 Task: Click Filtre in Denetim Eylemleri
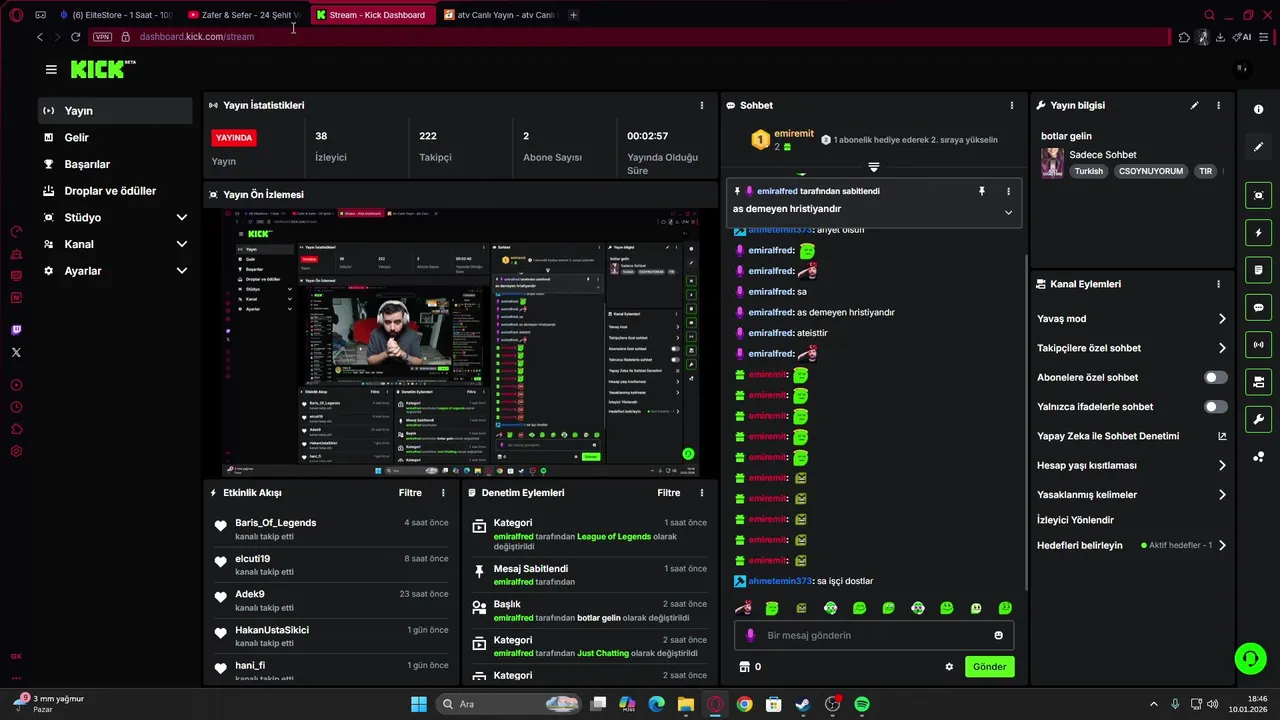tap(669, 493)
